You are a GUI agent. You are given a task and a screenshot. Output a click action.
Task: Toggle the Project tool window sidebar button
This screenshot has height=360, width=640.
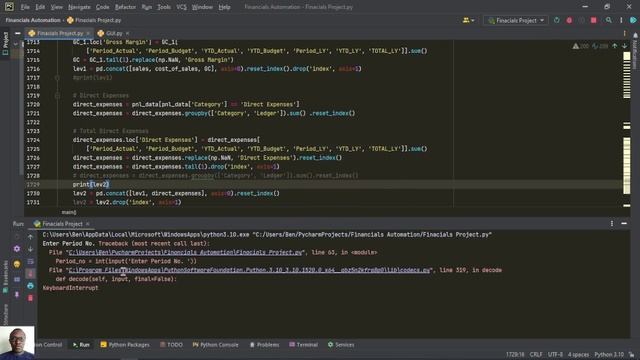[x=5, y=44]
